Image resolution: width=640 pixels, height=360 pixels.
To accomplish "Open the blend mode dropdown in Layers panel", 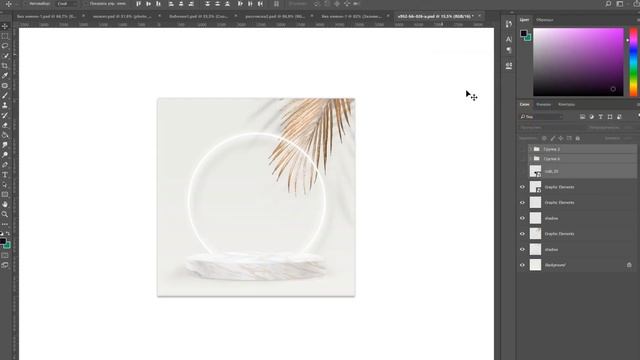I will 551,127.
